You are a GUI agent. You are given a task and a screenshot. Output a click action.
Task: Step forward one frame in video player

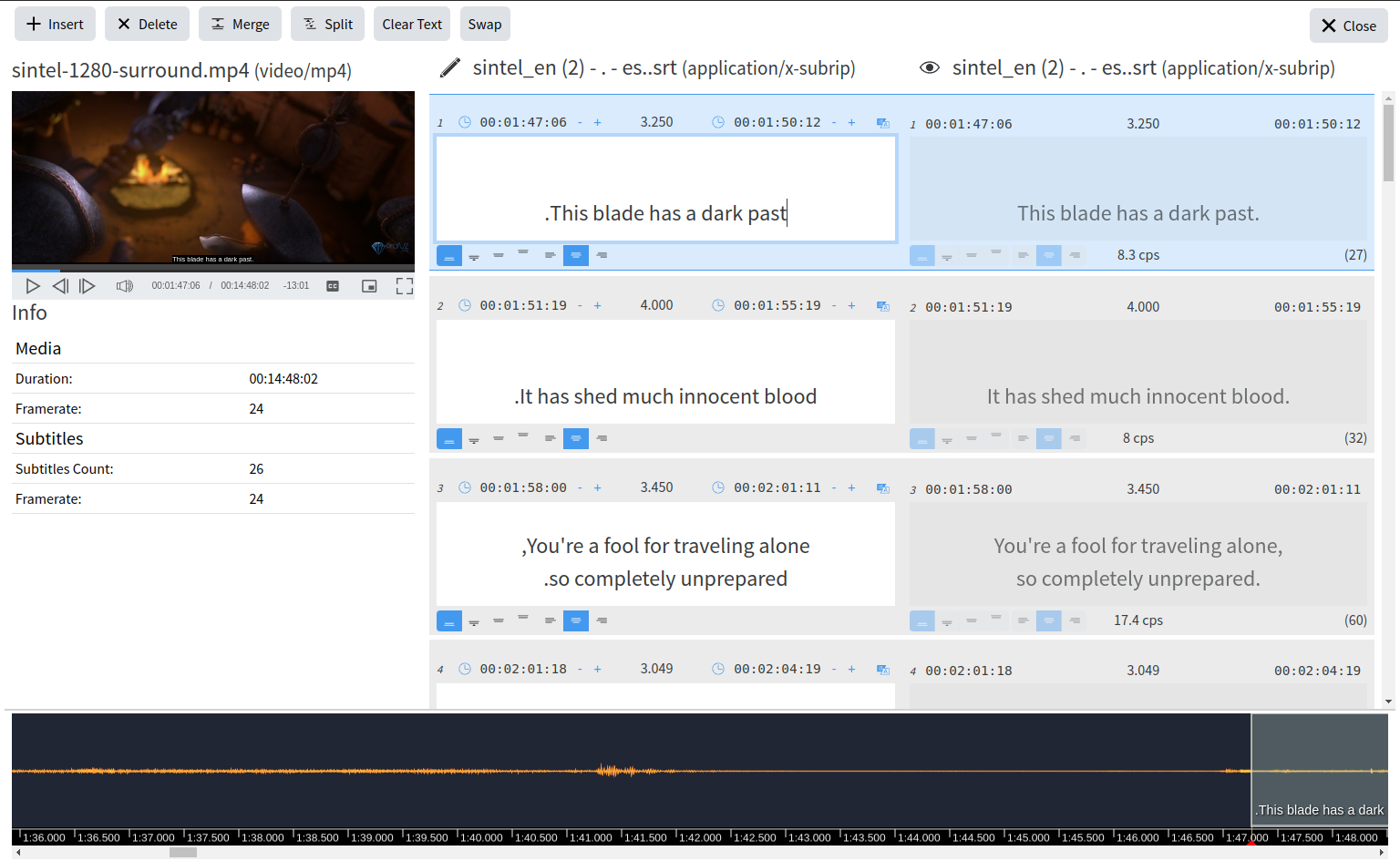tap(87, 286)
